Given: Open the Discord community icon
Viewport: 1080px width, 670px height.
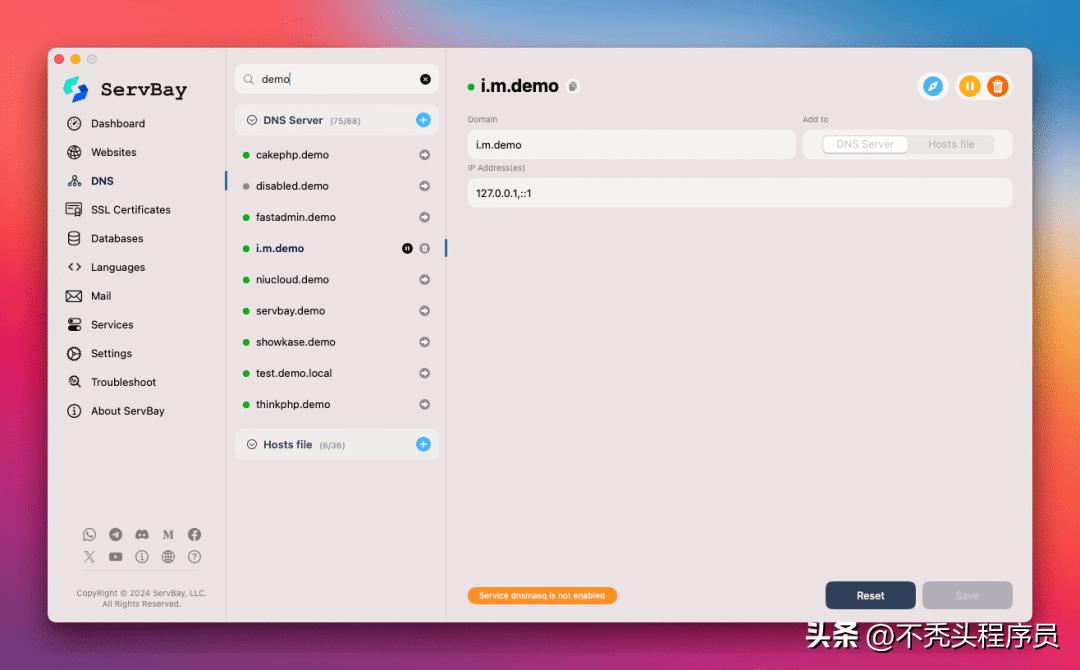Looking at the screenshot, I should 142,535.
